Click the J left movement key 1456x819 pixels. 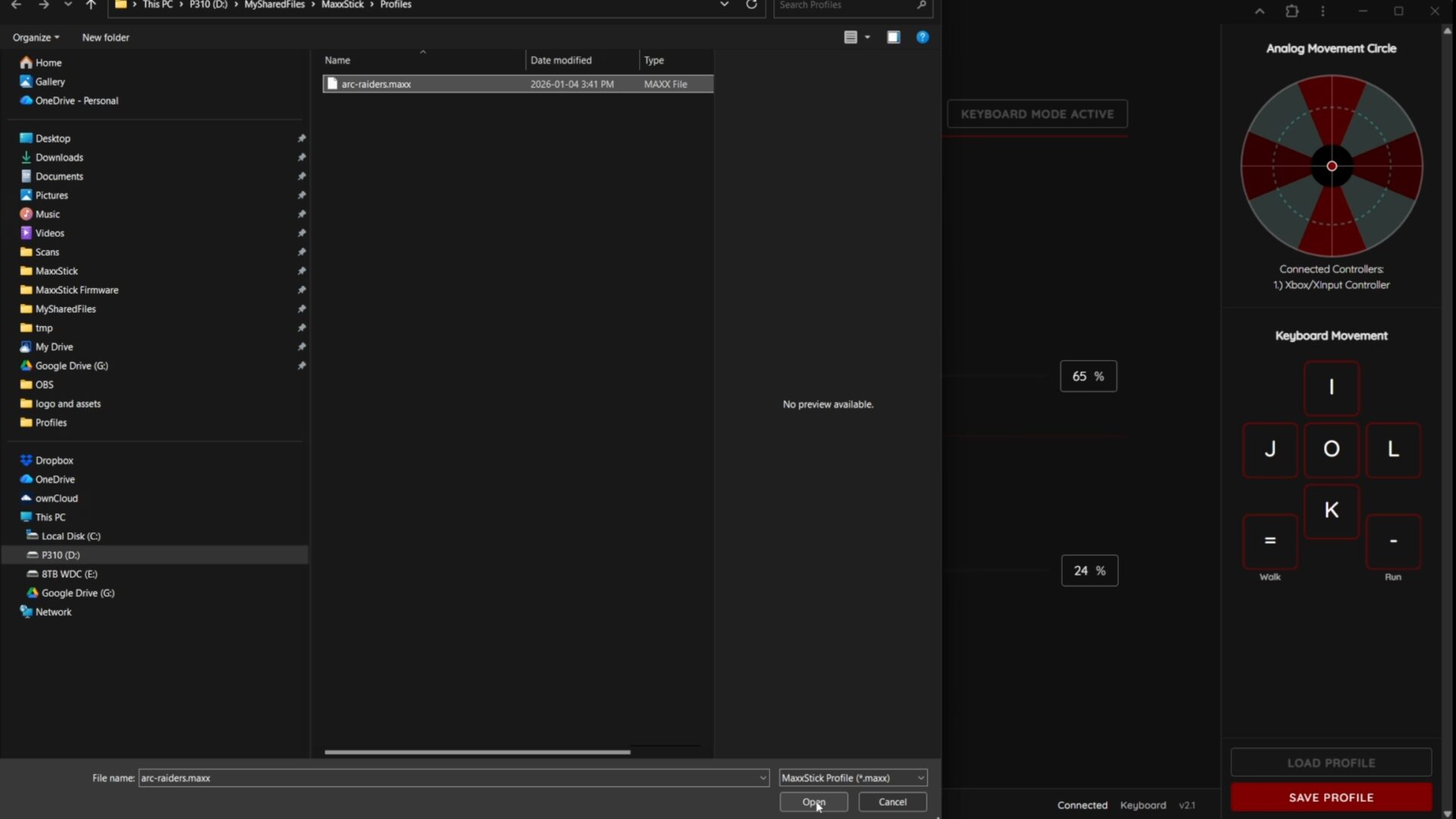(1270, 450)
